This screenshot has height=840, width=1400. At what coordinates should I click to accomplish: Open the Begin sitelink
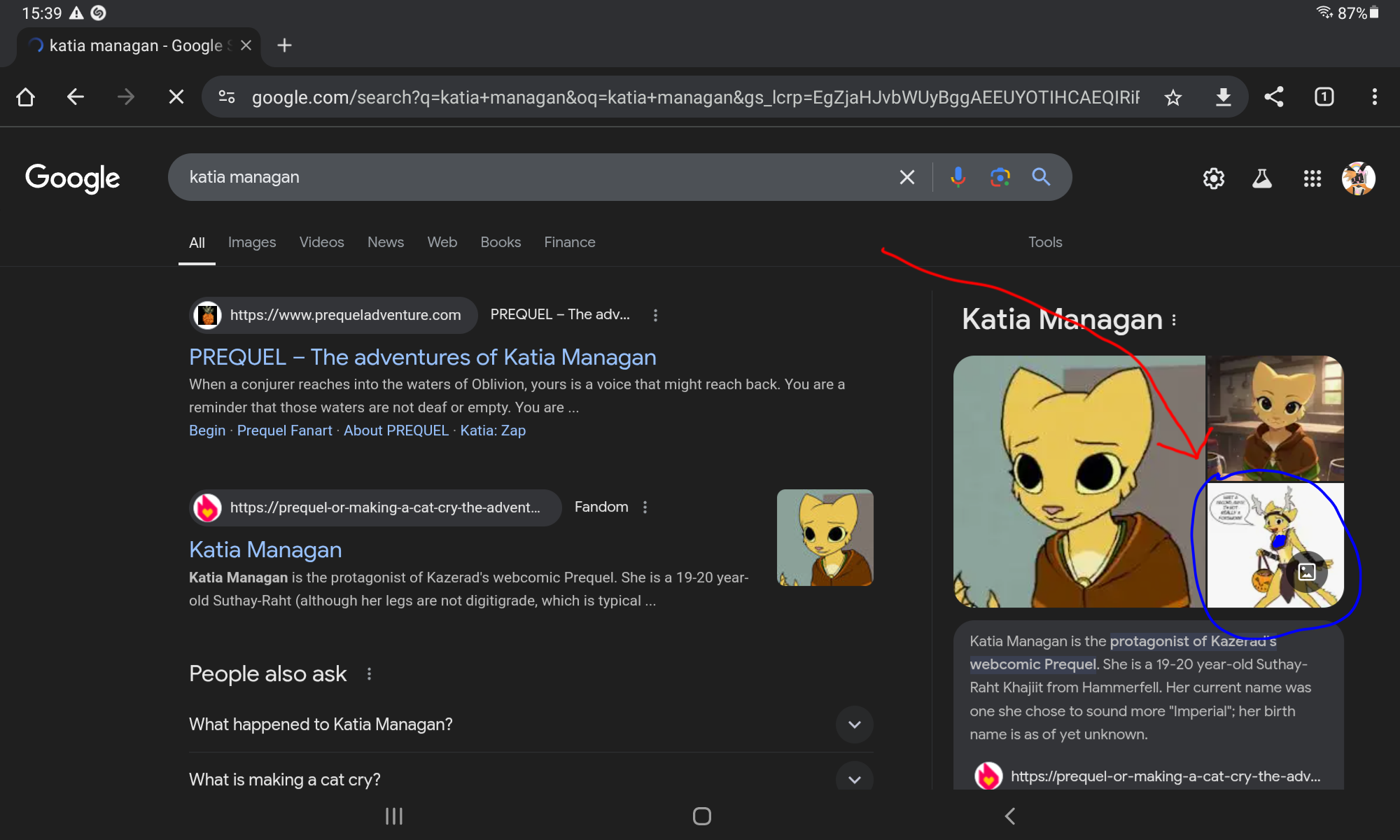point(207,430)
